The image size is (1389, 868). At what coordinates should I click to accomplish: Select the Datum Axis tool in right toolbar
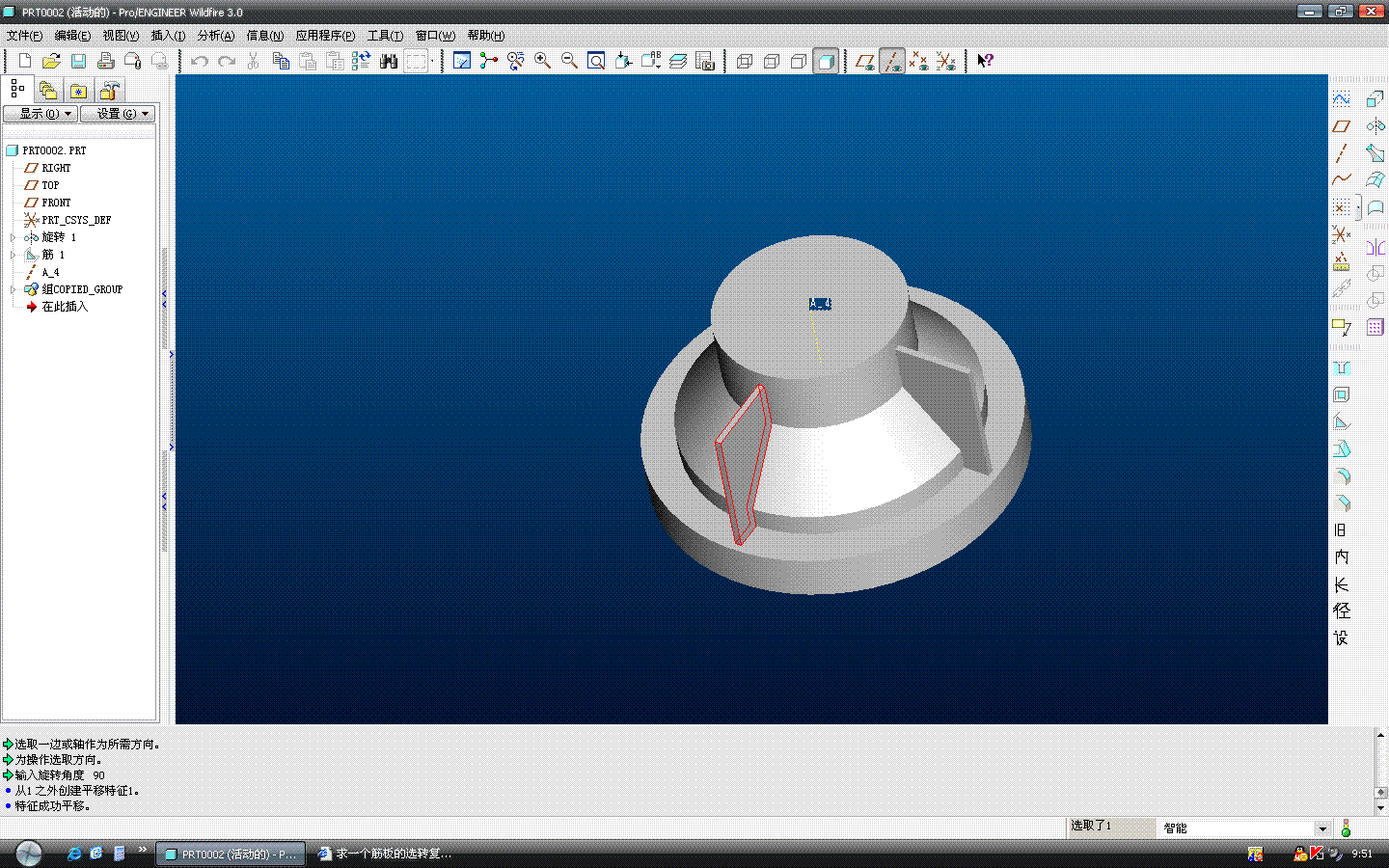point(1341,153)
